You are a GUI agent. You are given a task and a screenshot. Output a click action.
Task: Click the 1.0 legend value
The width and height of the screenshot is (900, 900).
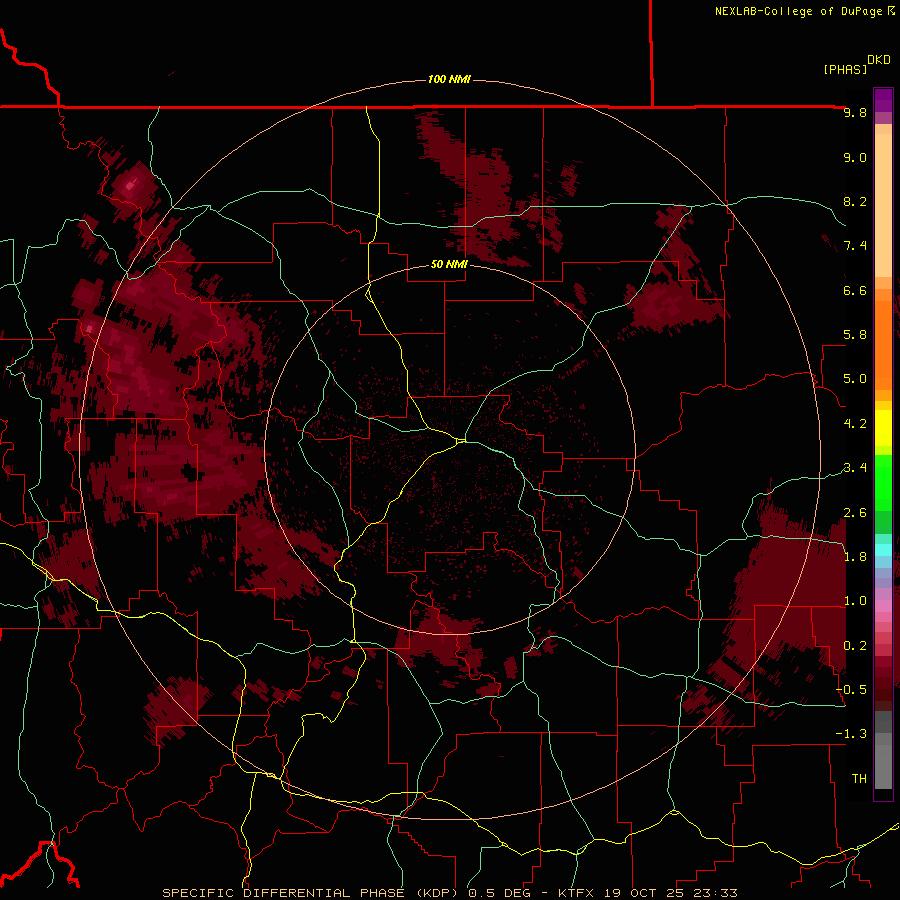(855, 601)
